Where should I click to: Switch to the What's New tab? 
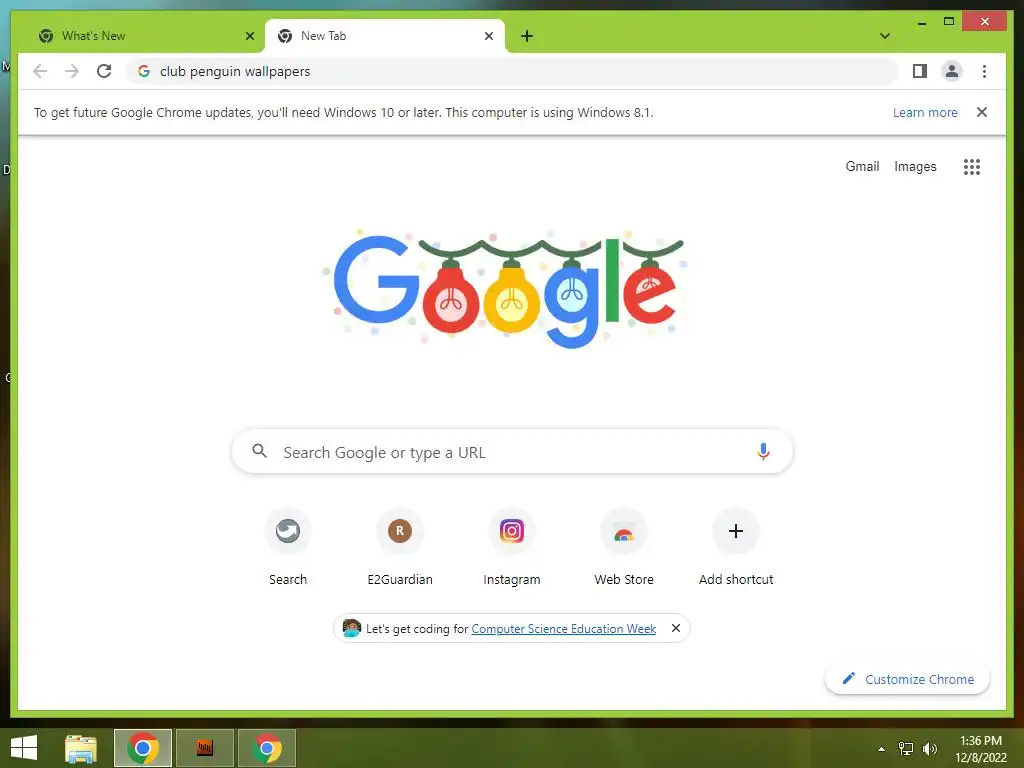coord(144,36)
